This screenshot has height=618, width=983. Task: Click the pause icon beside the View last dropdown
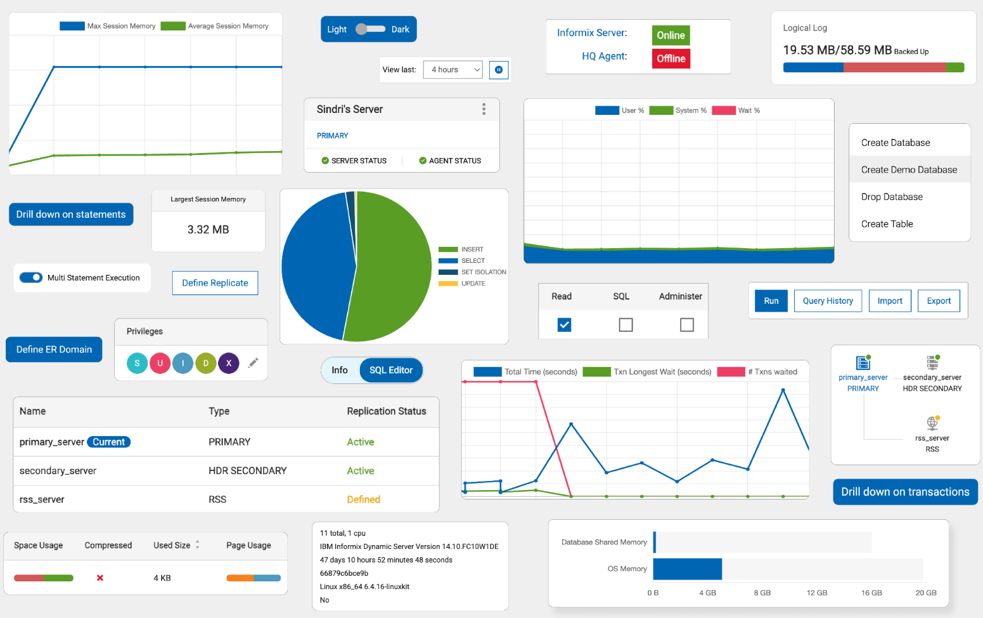[x=497, y=70]
